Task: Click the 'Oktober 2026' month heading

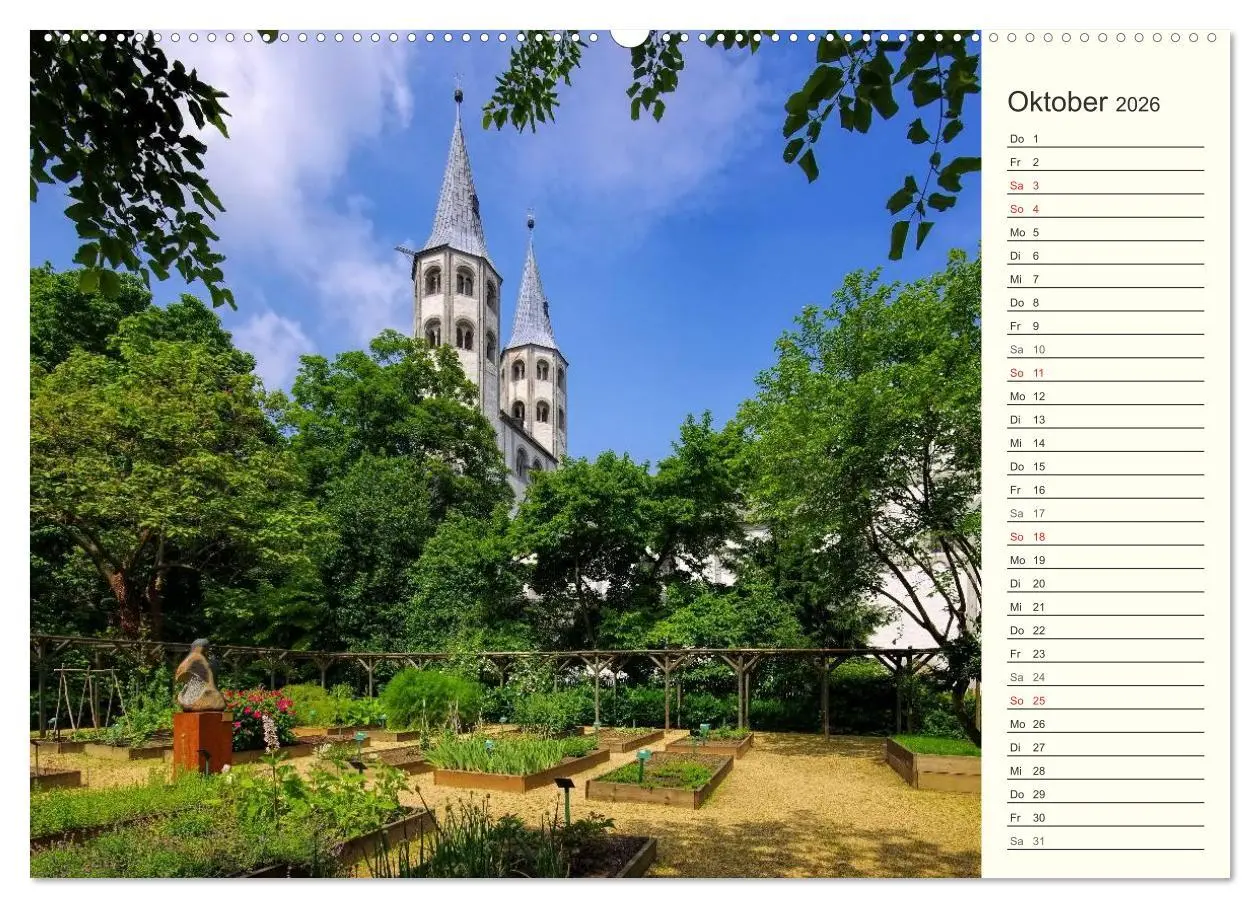Action: click(1083, 103)
